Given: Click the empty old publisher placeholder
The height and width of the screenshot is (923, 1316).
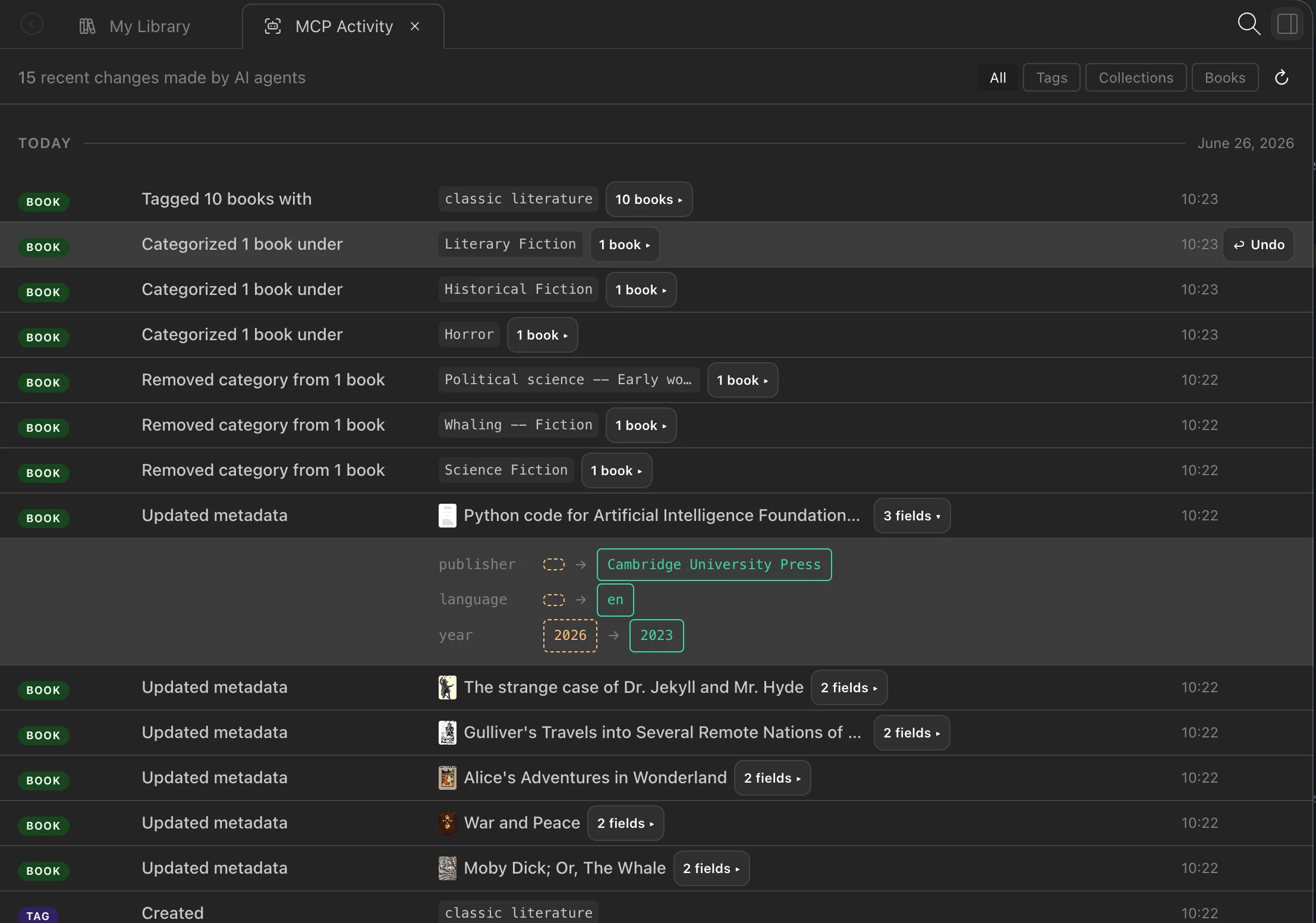Looking at the screenshot, I should (554, 564).
